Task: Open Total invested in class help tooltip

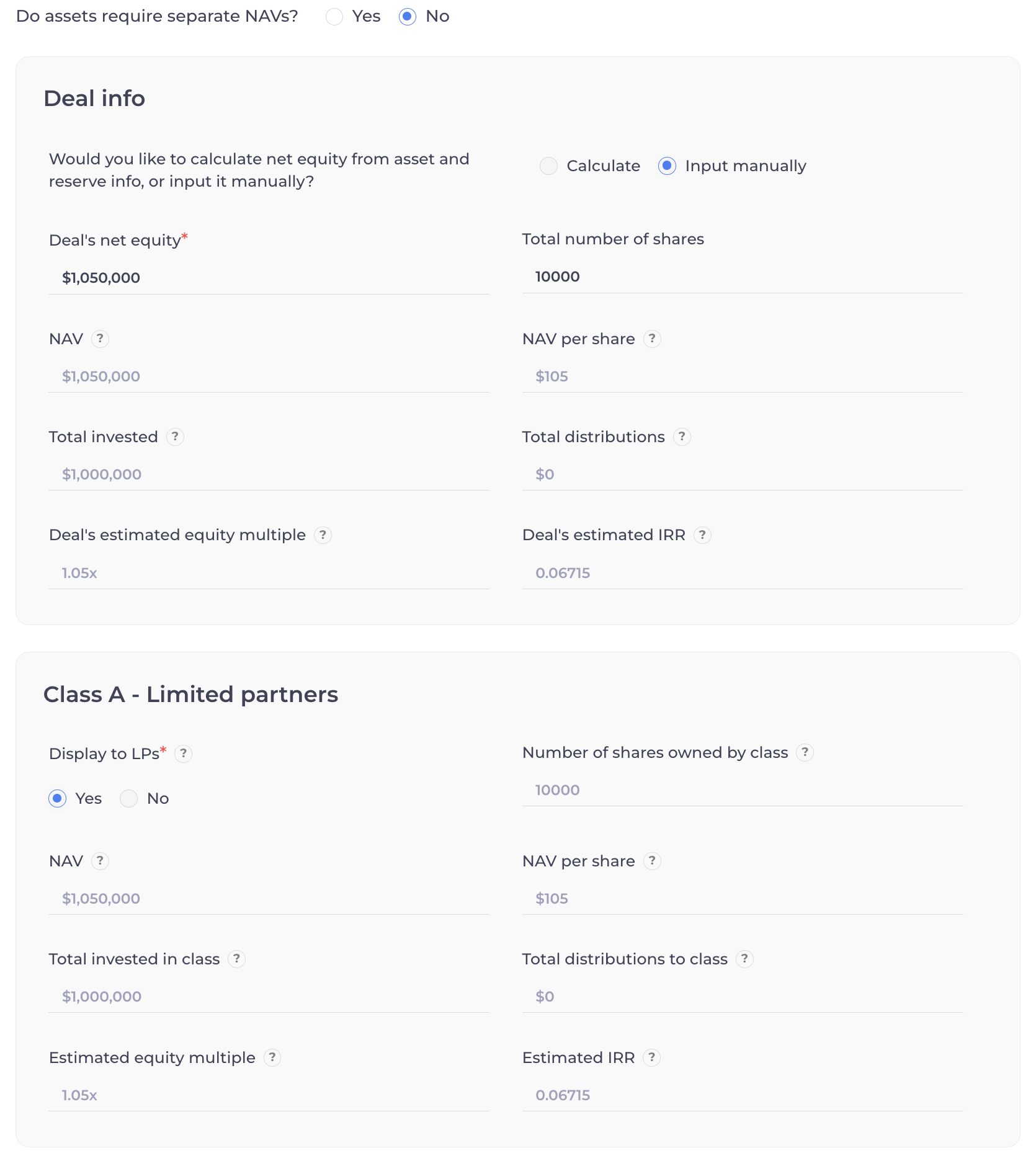Action: [x=236, y=959]
